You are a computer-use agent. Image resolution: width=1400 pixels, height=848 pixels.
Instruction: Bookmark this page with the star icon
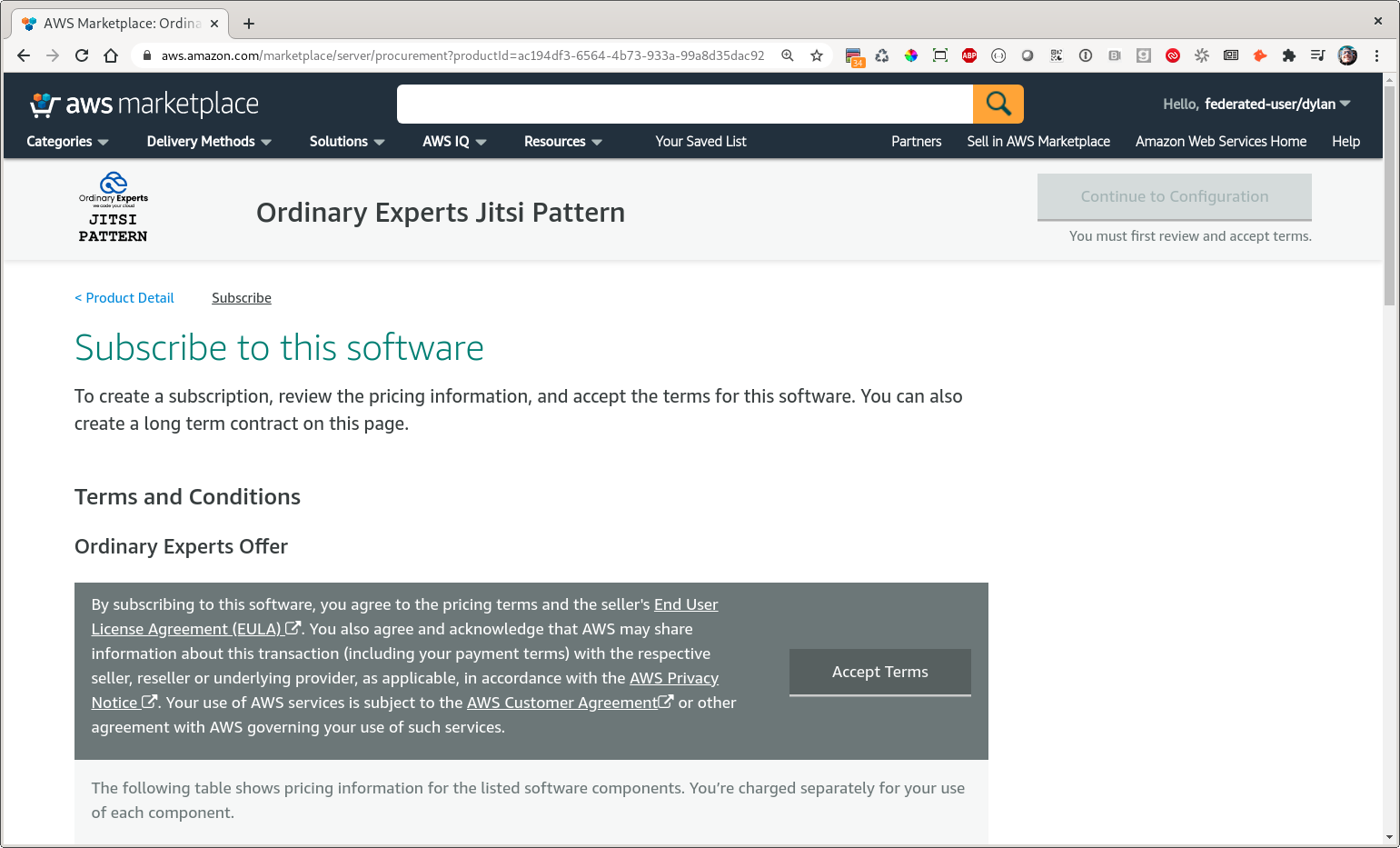[817, 55]
